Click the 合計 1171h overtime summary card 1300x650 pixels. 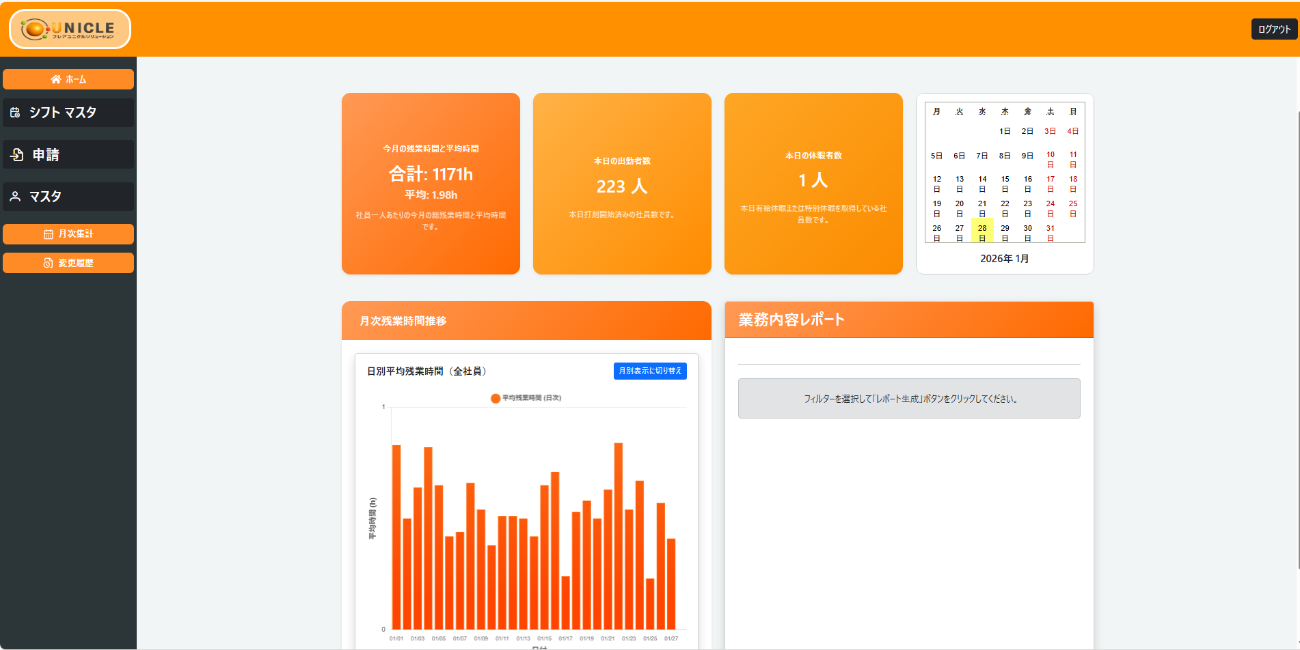click(x=430, y=183)
